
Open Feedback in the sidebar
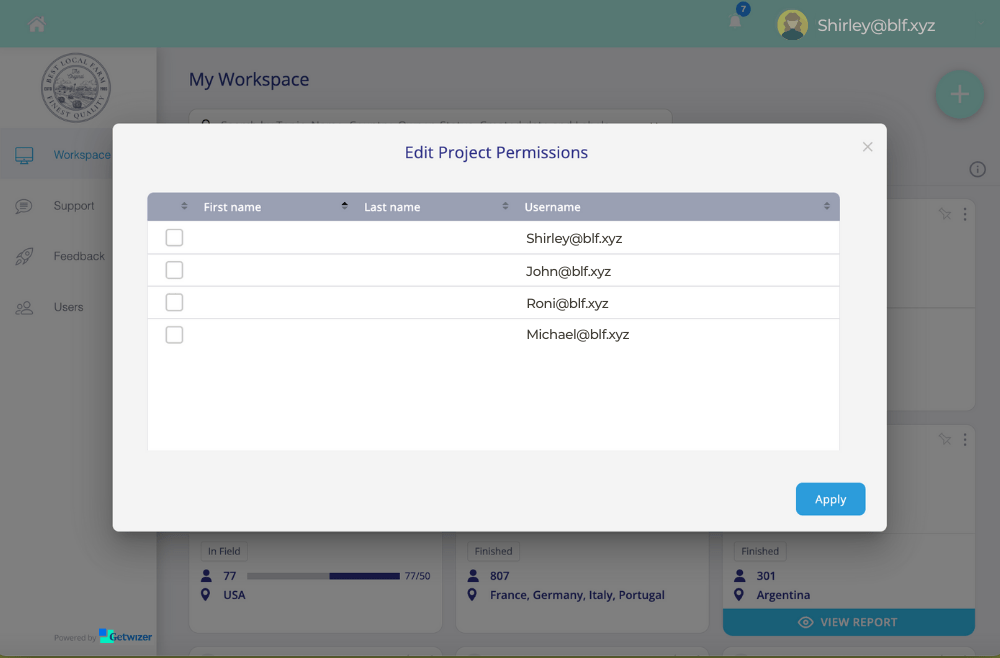coord(79,256)
